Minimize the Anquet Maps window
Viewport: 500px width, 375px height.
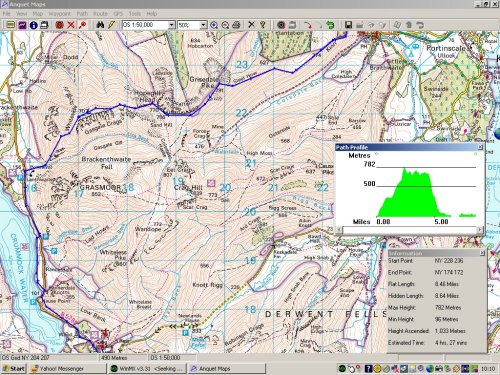(478, 4)
